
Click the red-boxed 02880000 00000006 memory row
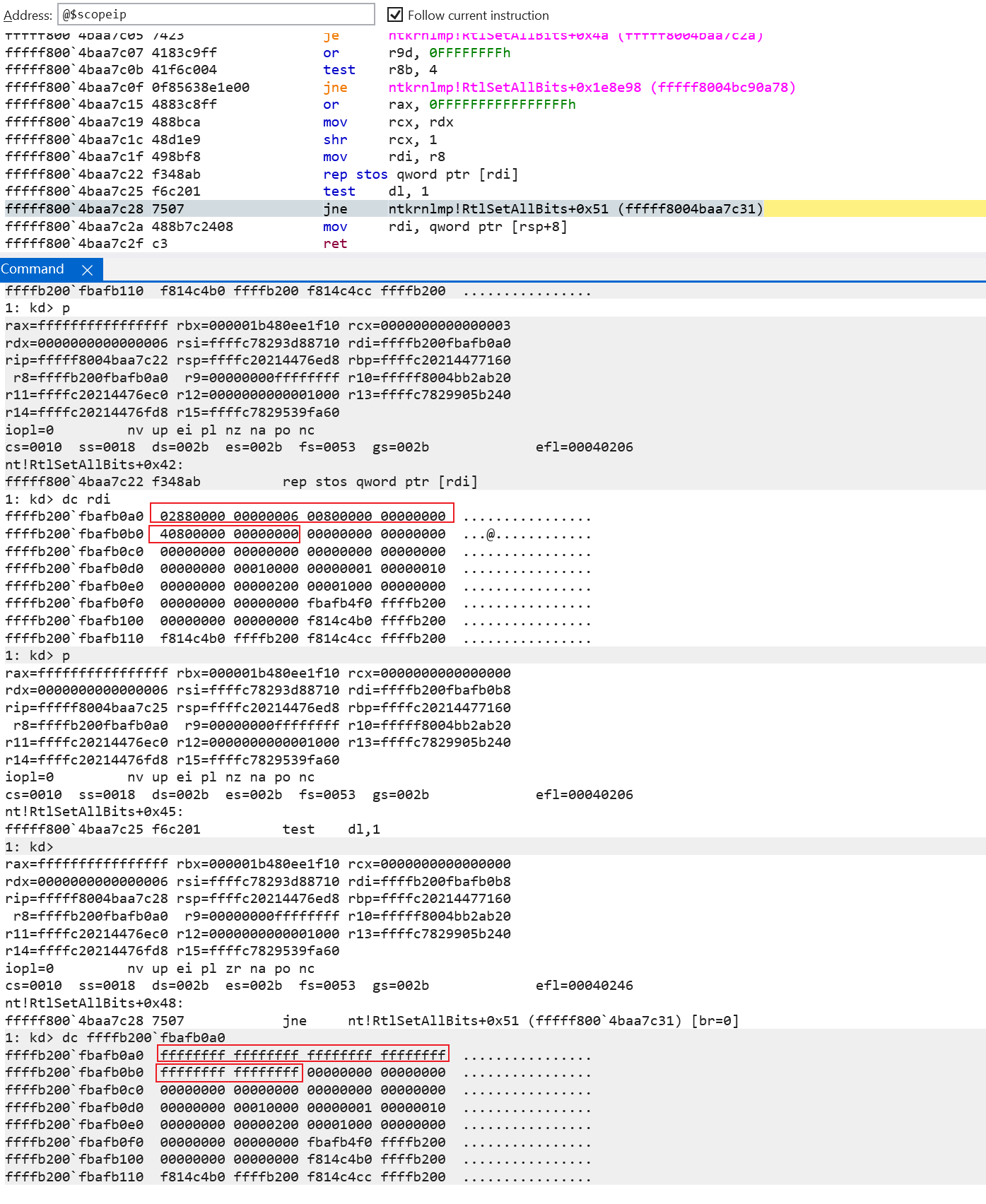(303, 517)
